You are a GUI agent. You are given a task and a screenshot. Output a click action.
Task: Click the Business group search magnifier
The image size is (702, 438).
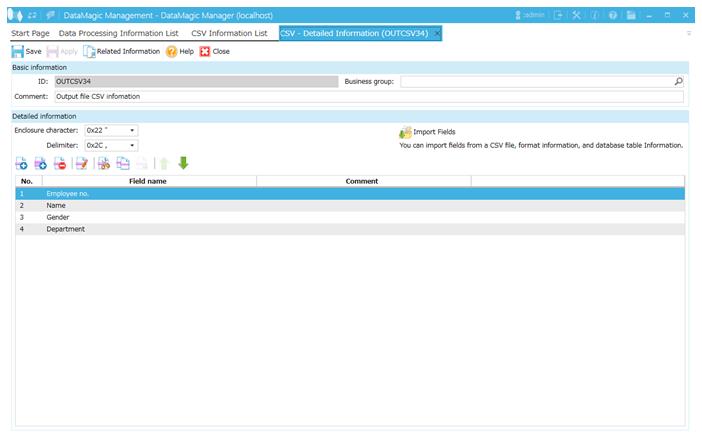[x=678, y=82]
